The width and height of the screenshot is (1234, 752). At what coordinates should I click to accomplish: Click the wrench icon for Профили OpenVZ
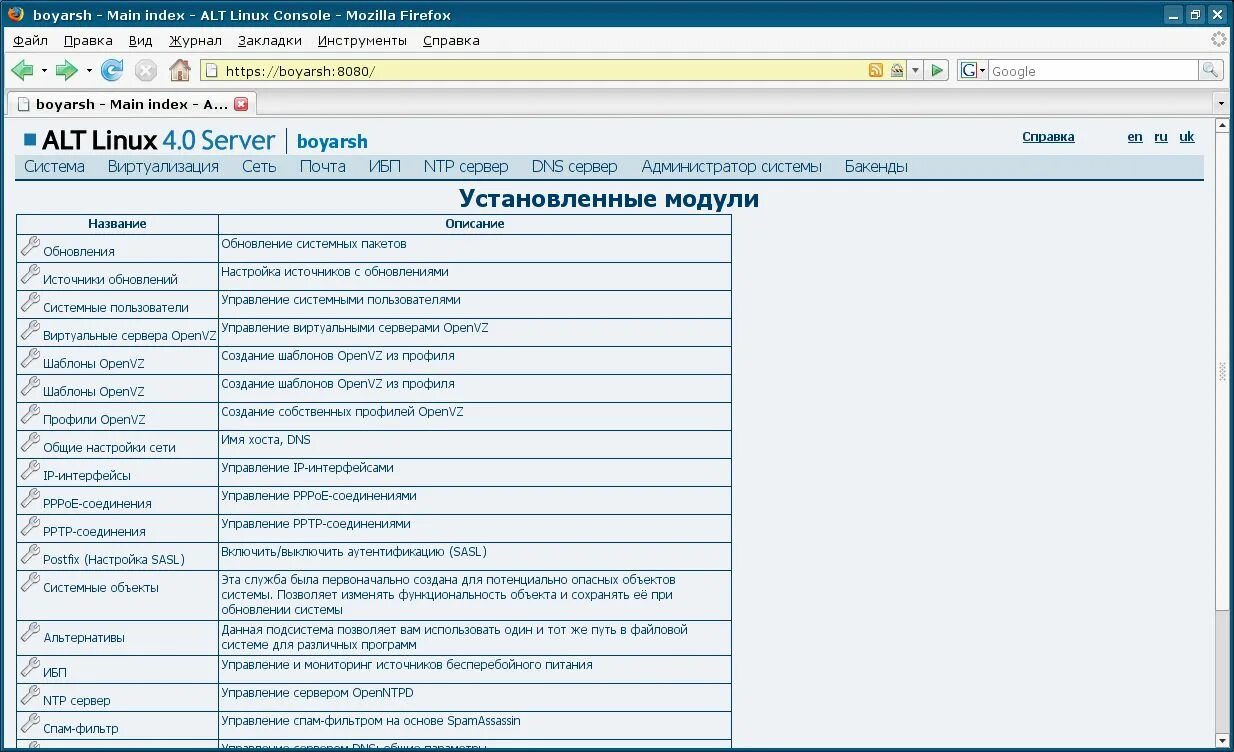point(30,415)
